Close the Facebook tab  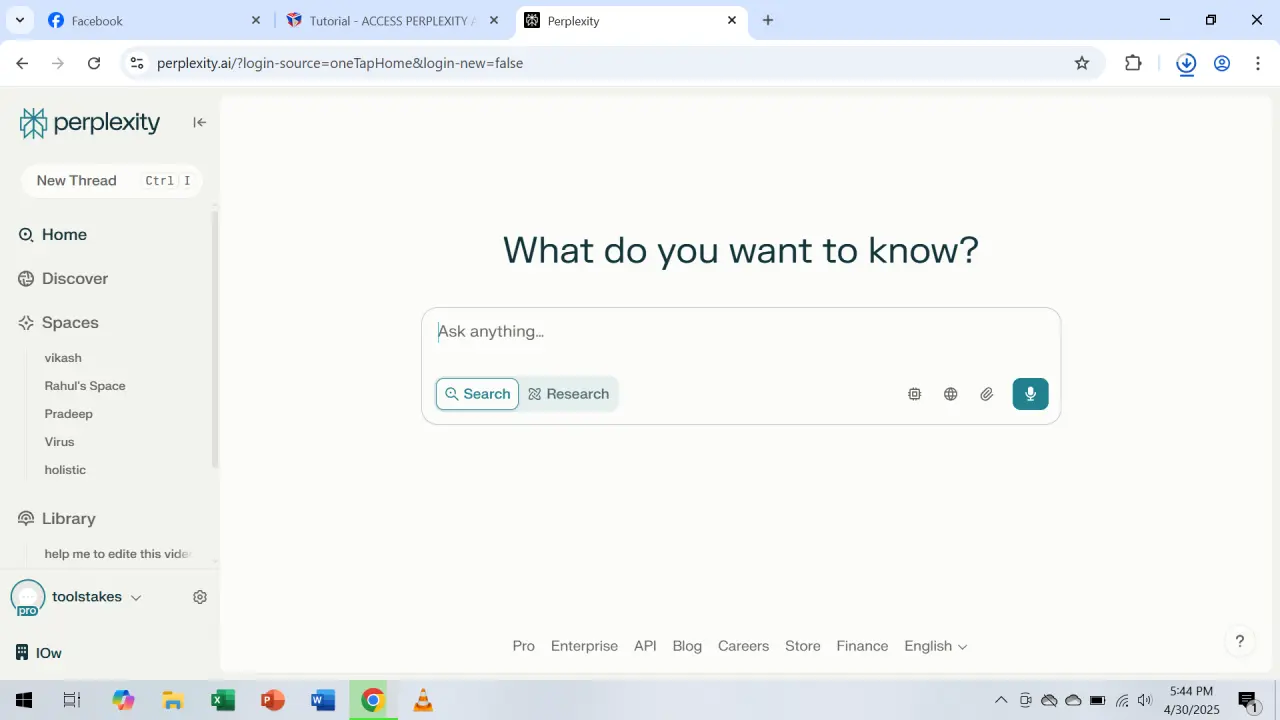(255, 20)
